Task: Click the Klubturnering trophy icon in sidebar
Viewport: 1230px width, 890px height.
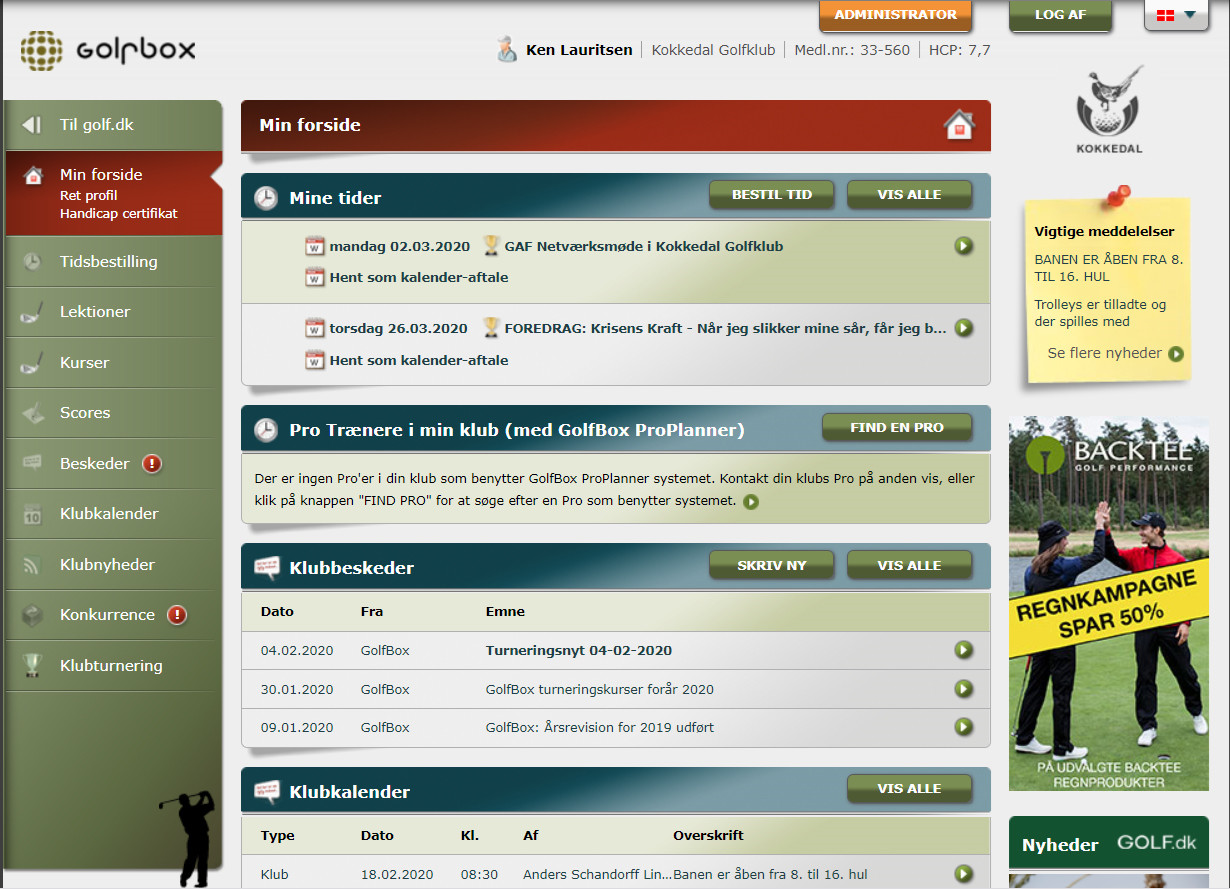Action: coord(32,665)
